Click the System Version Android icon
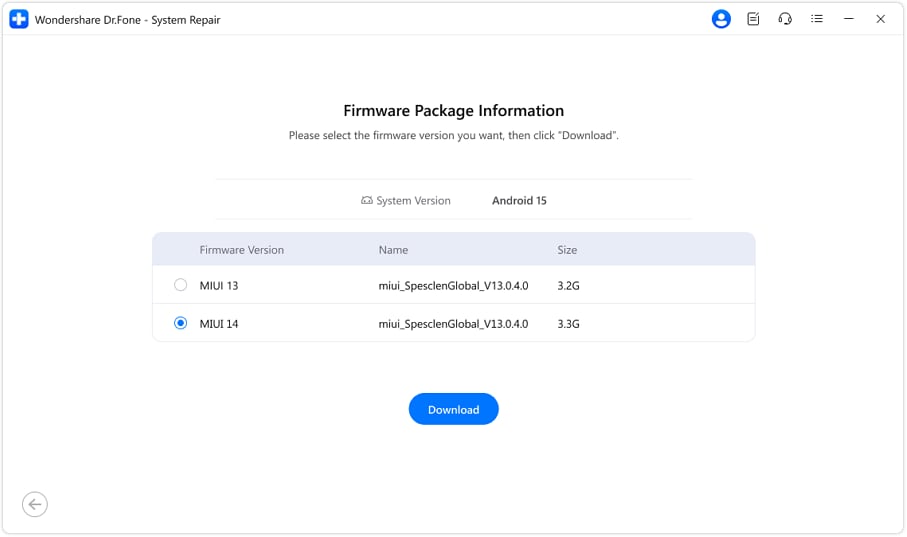907x537 pixels. coord(367,200)
